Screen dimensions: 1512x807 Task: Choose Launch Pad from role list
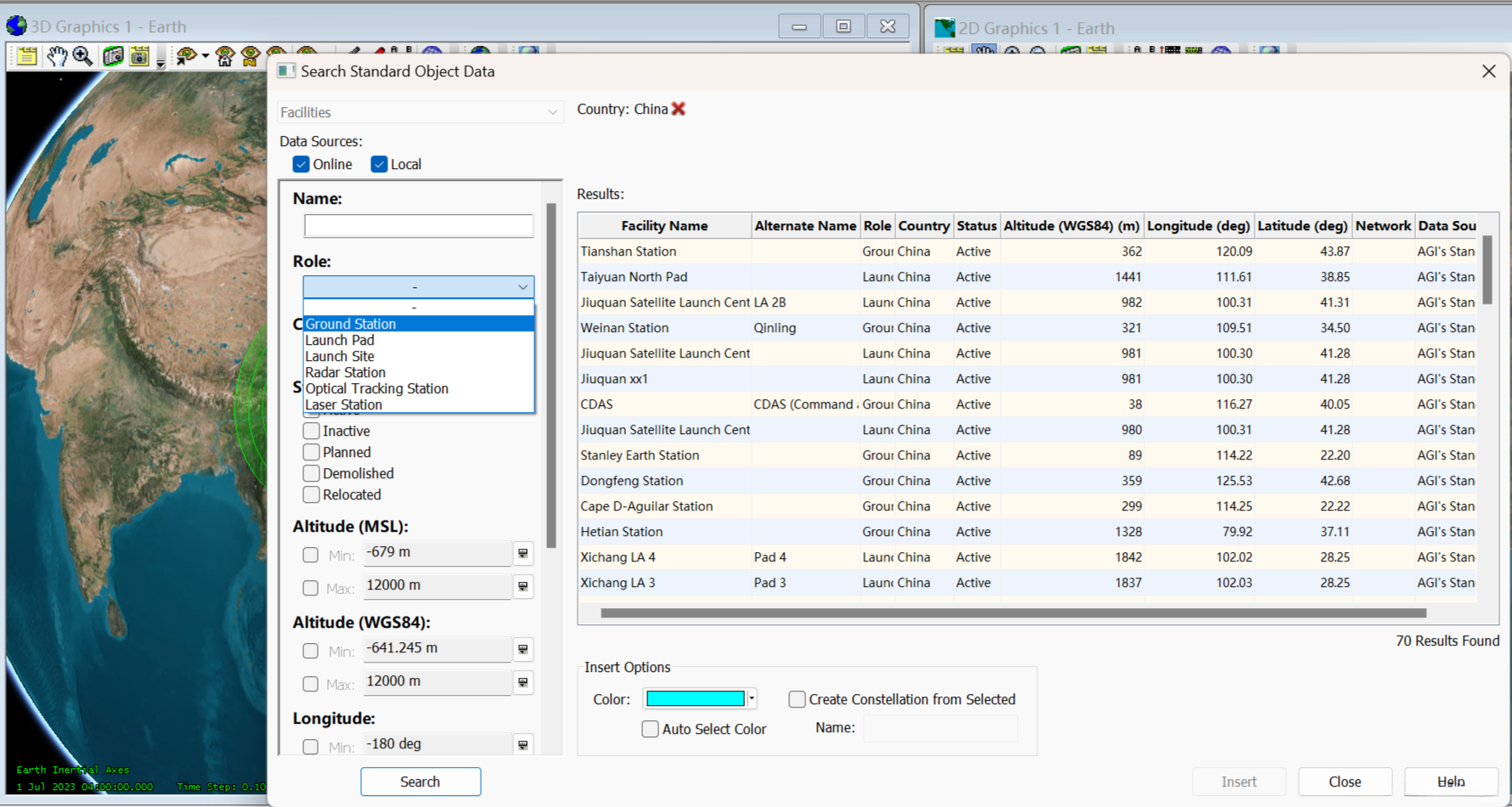pyautogui.click(x=340, y=341)
